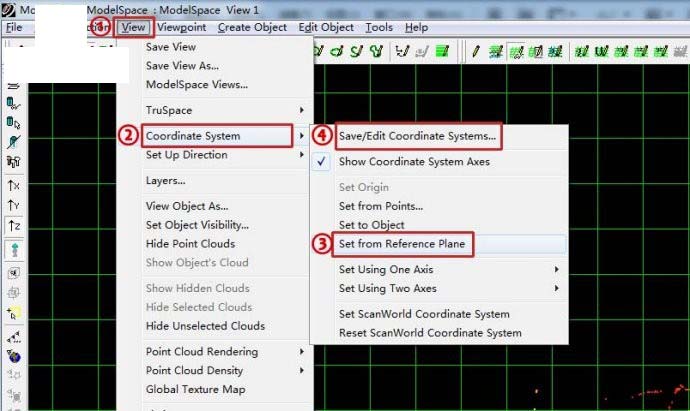The image size is (690, 411).
Task: Open Layers... from the View menu
Action: click(x=165, y=180)
